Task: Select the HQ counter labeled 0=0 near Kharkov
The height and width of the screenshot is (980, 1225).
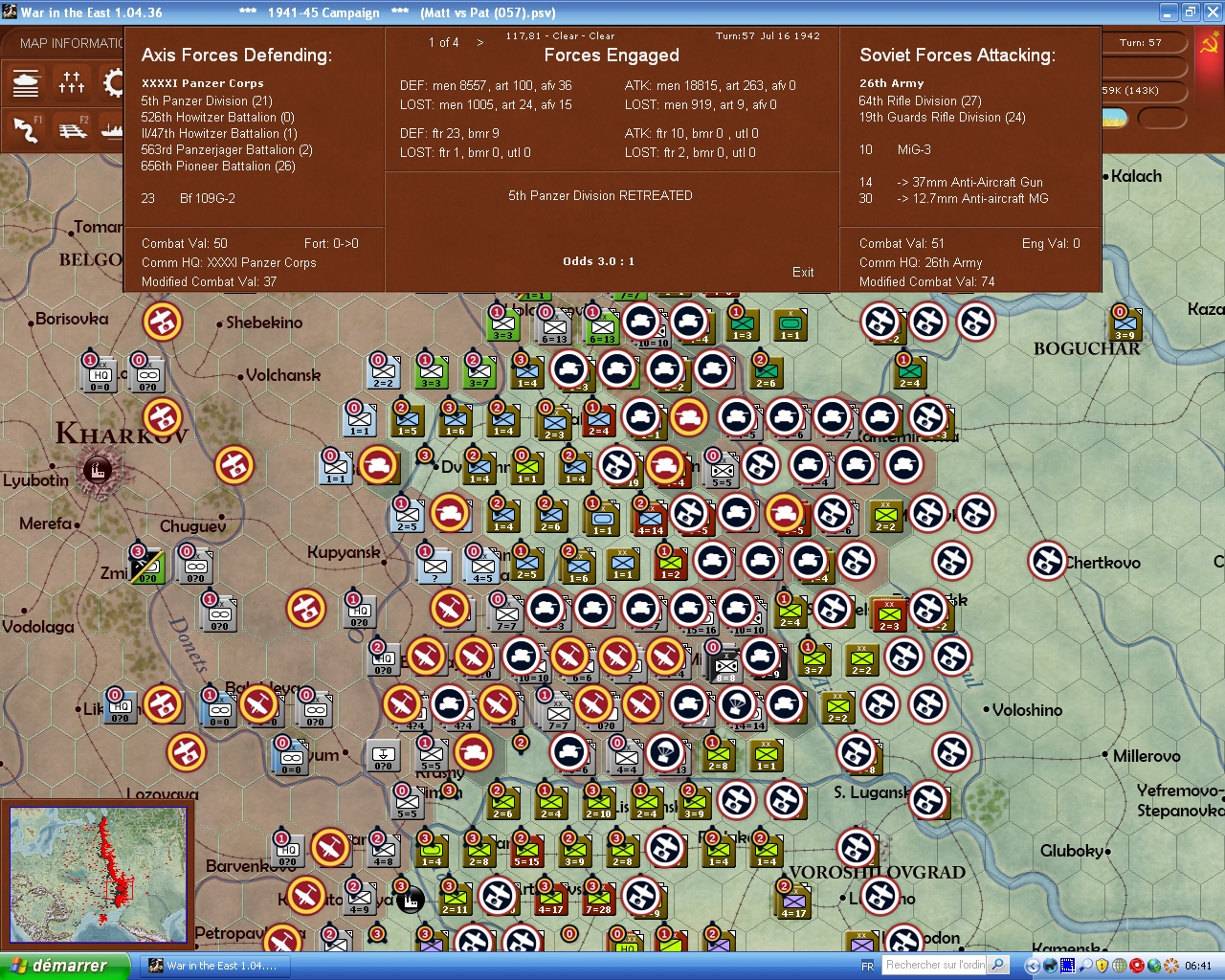Action: click(100, 374)
